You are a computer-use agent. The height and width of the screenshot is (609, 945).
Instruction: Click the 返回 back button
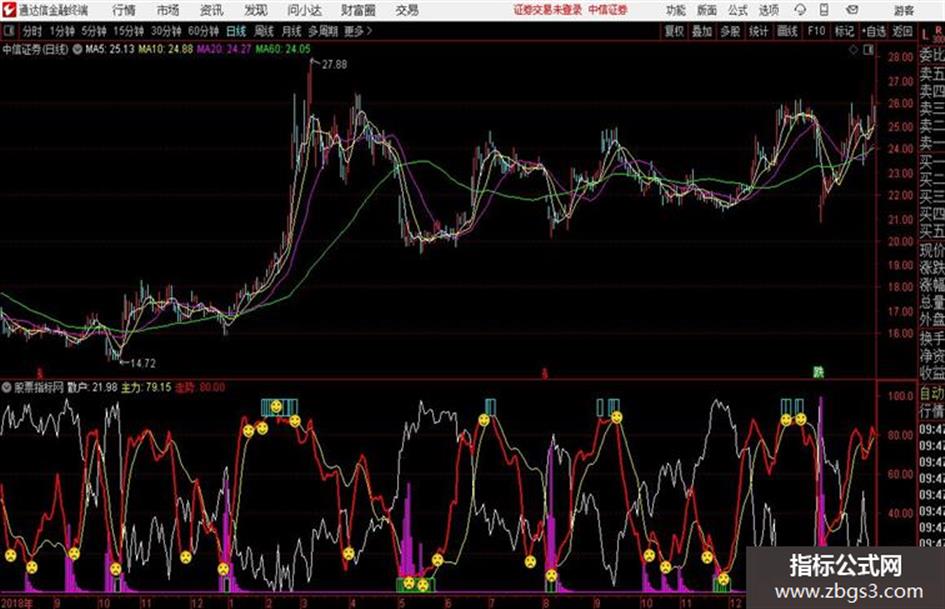(902, 31)
